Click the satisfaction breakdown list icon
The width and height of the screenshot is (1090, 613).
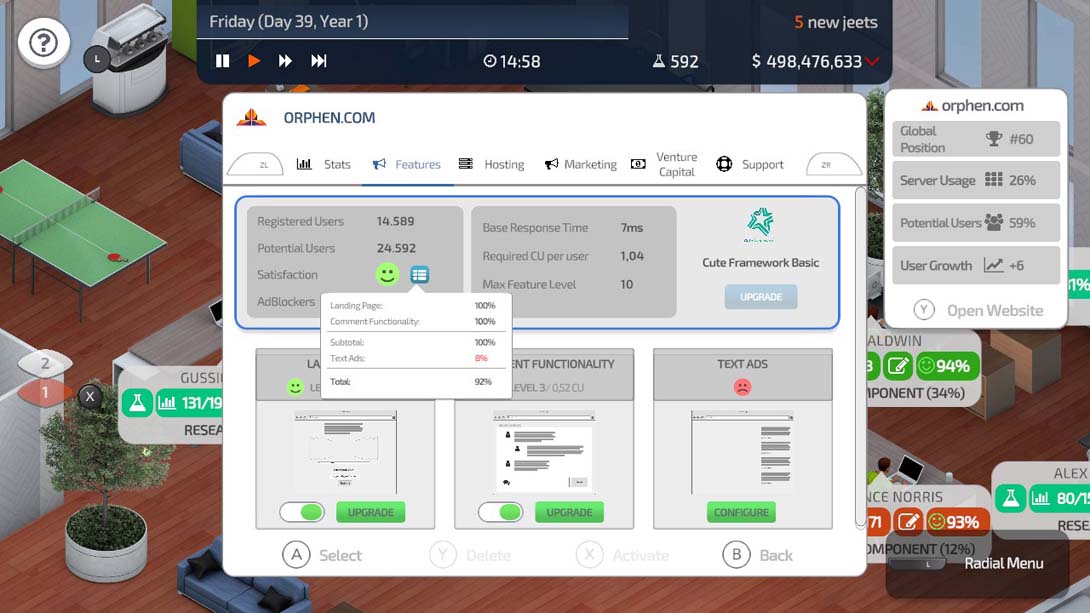point(420,275)
